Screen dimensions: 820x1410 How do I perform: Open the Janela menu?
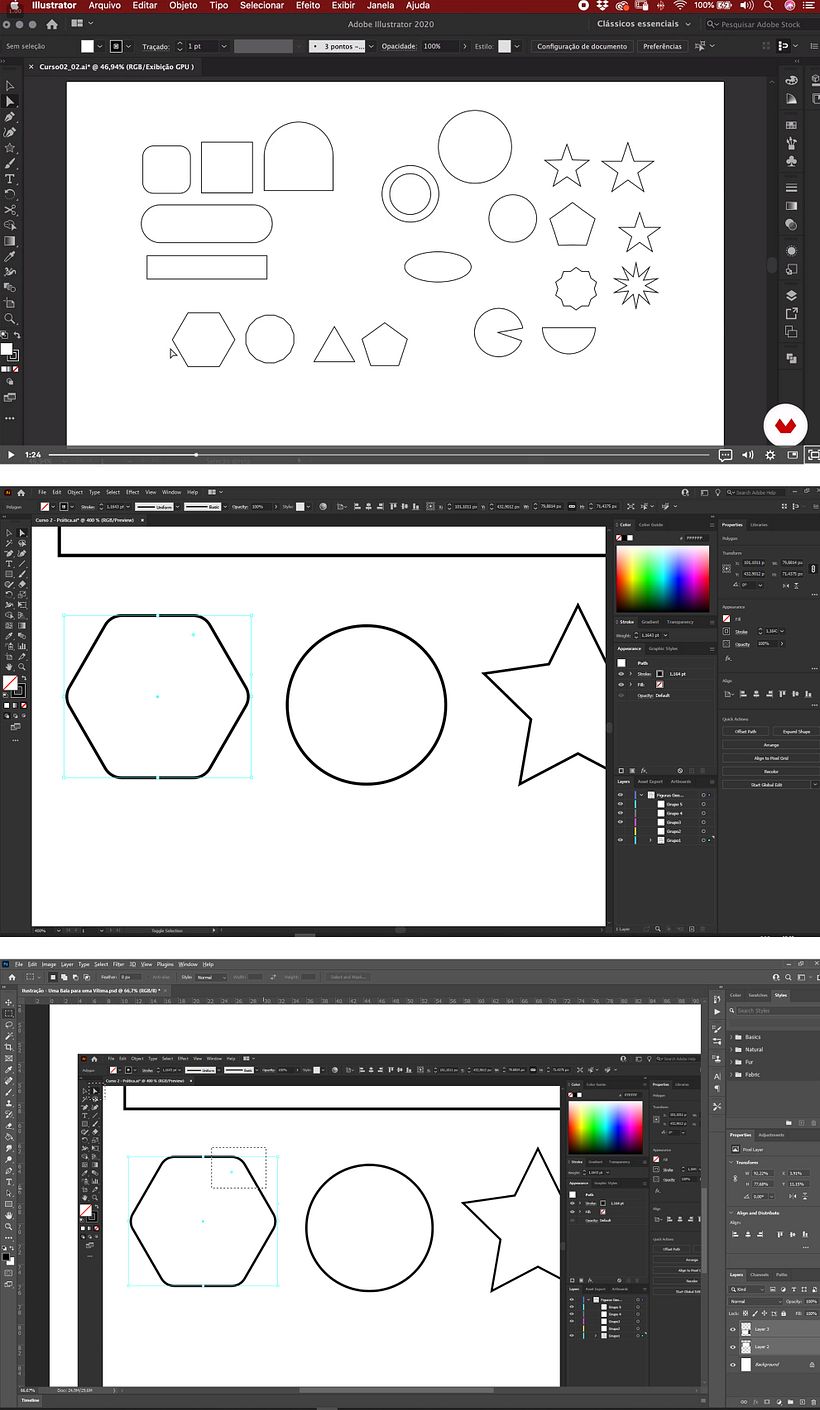coord(381,6)
